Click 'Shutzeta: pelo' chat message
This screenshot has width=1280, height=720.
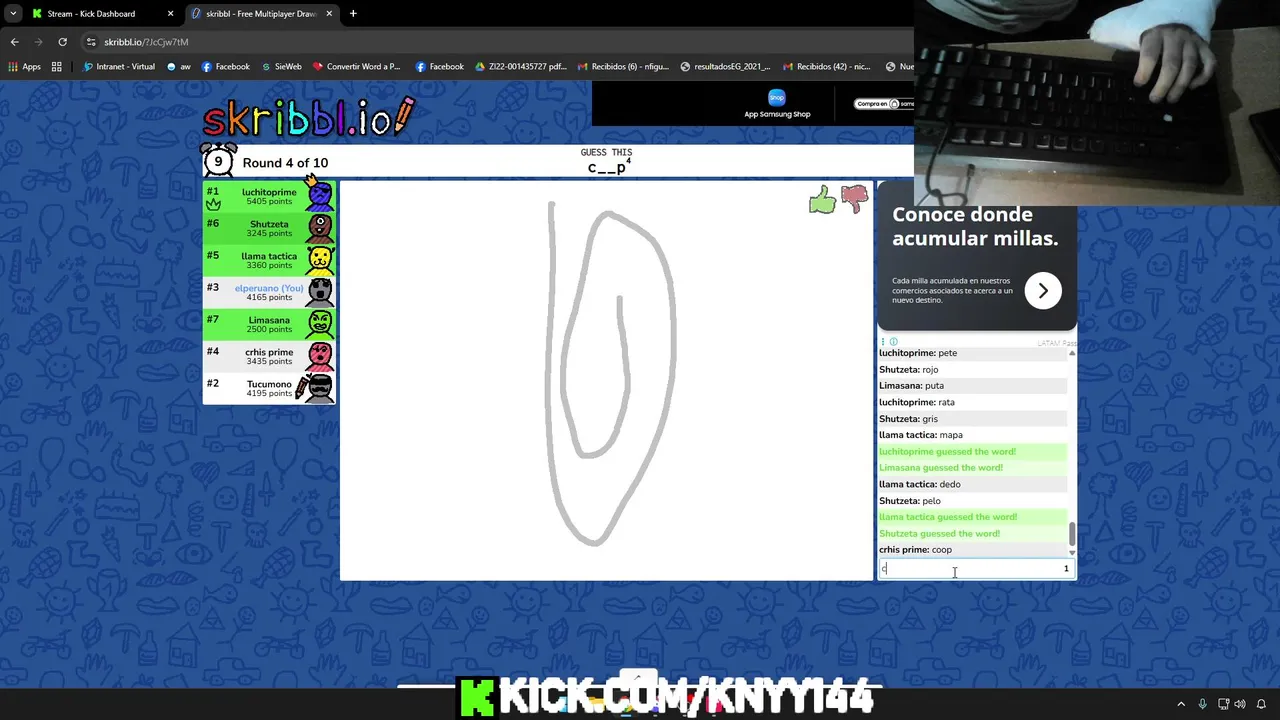[x=910, y=501]
